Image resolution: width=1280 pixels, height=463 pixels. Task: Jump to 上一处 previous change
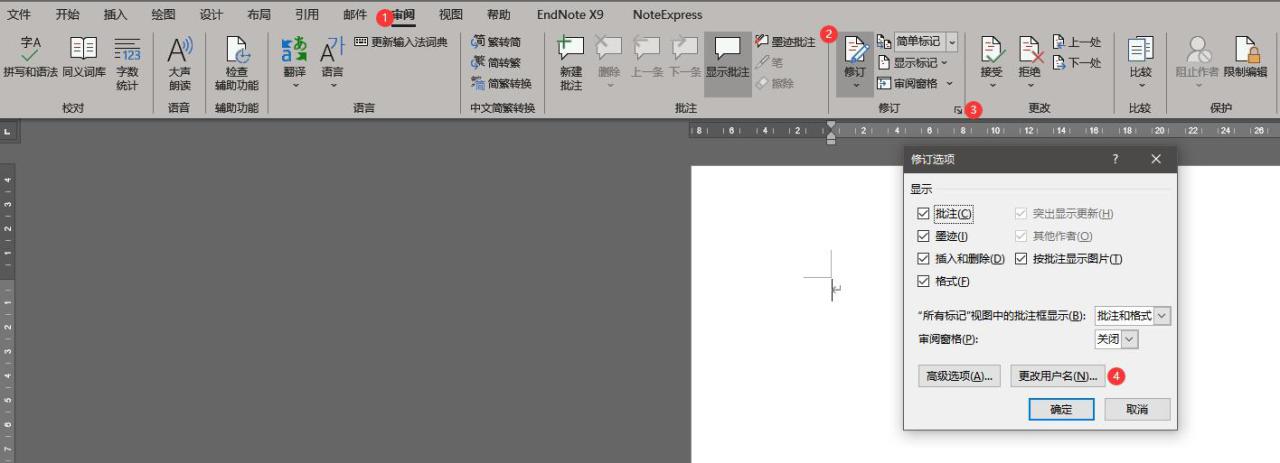coord(1077,42)
